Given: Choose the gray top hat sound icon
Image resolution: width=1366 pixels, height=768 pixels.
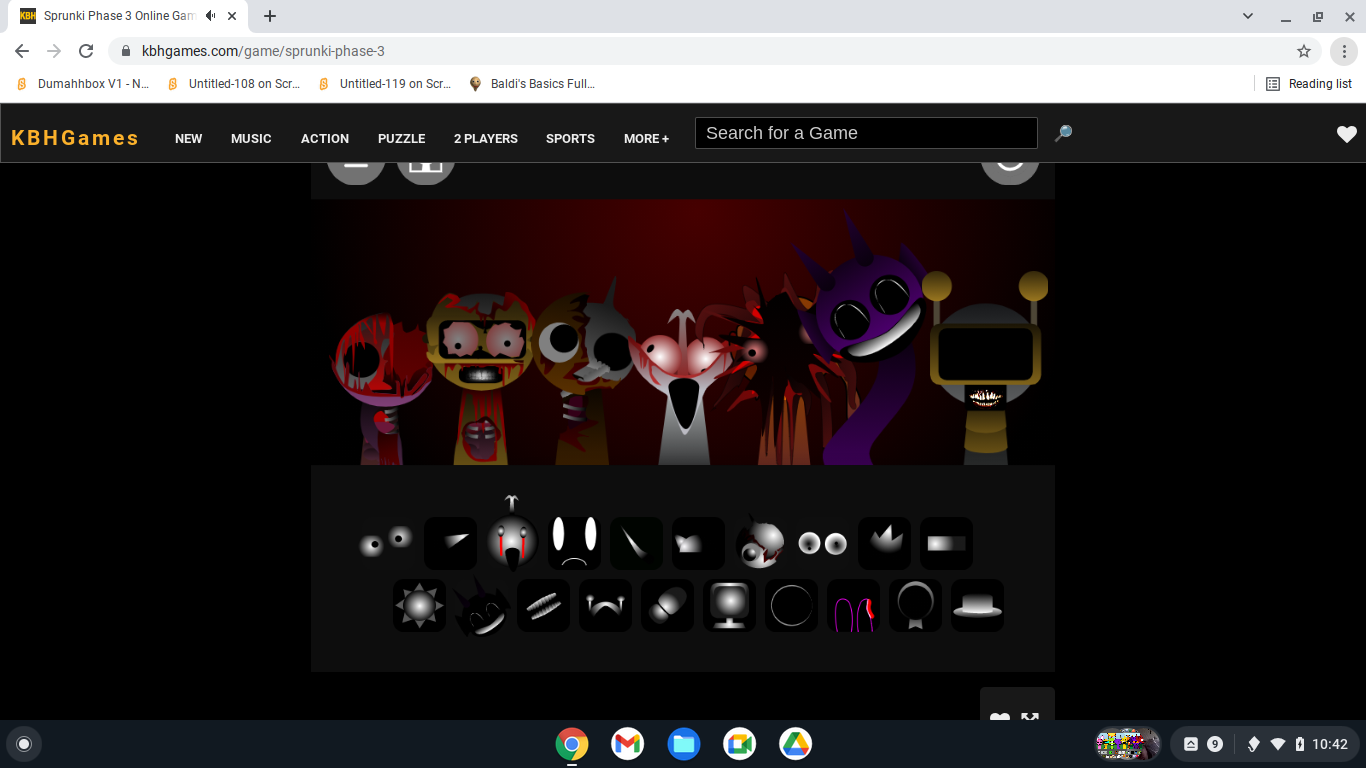Looking at the screenshot, I should [977, 605].
